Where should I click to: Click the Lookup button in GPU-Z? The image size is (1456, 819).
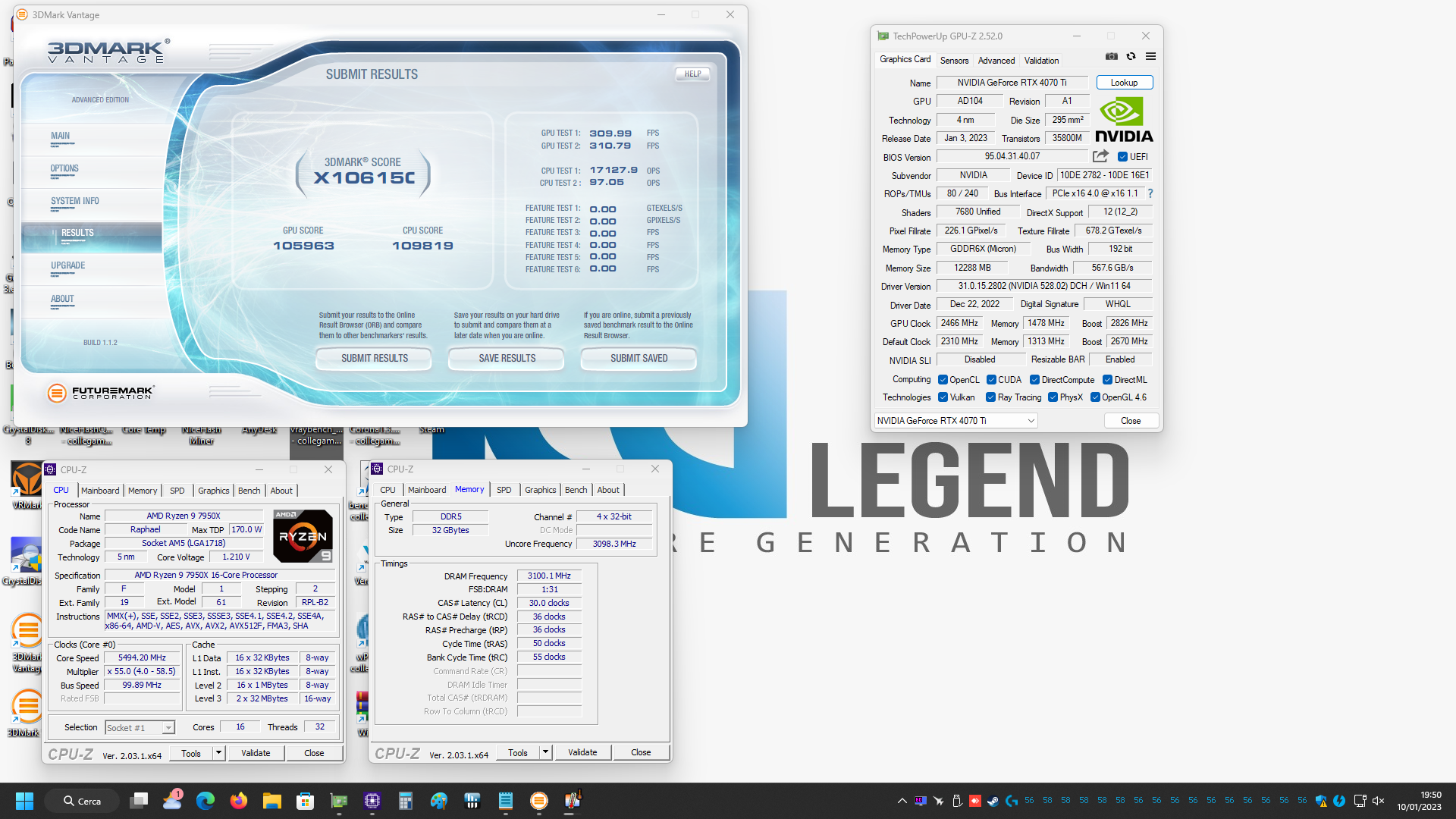tap(1124, 83)
